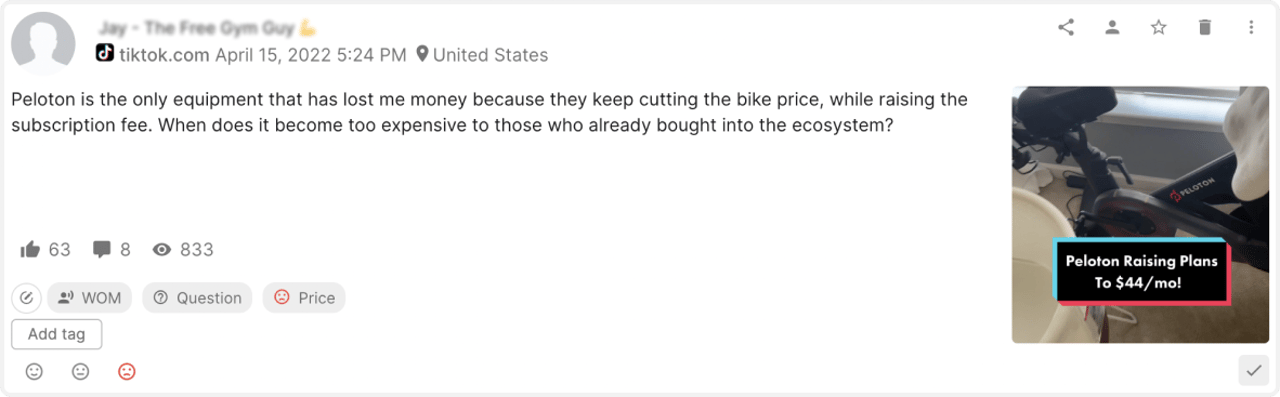Mark the mention done with checkmark box

click(1253, 371)
